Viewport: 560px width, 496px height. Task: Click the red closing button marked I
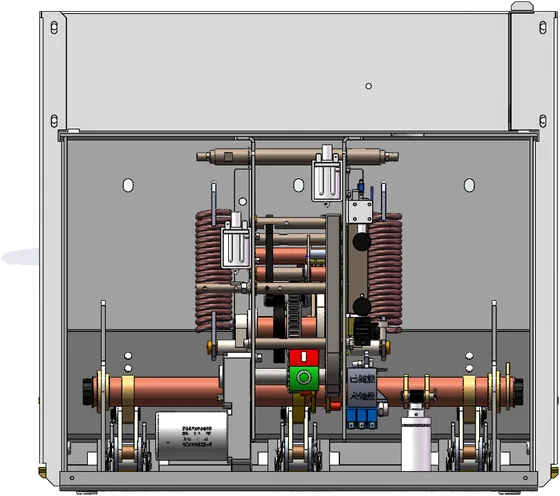click(x=304, y=357)
